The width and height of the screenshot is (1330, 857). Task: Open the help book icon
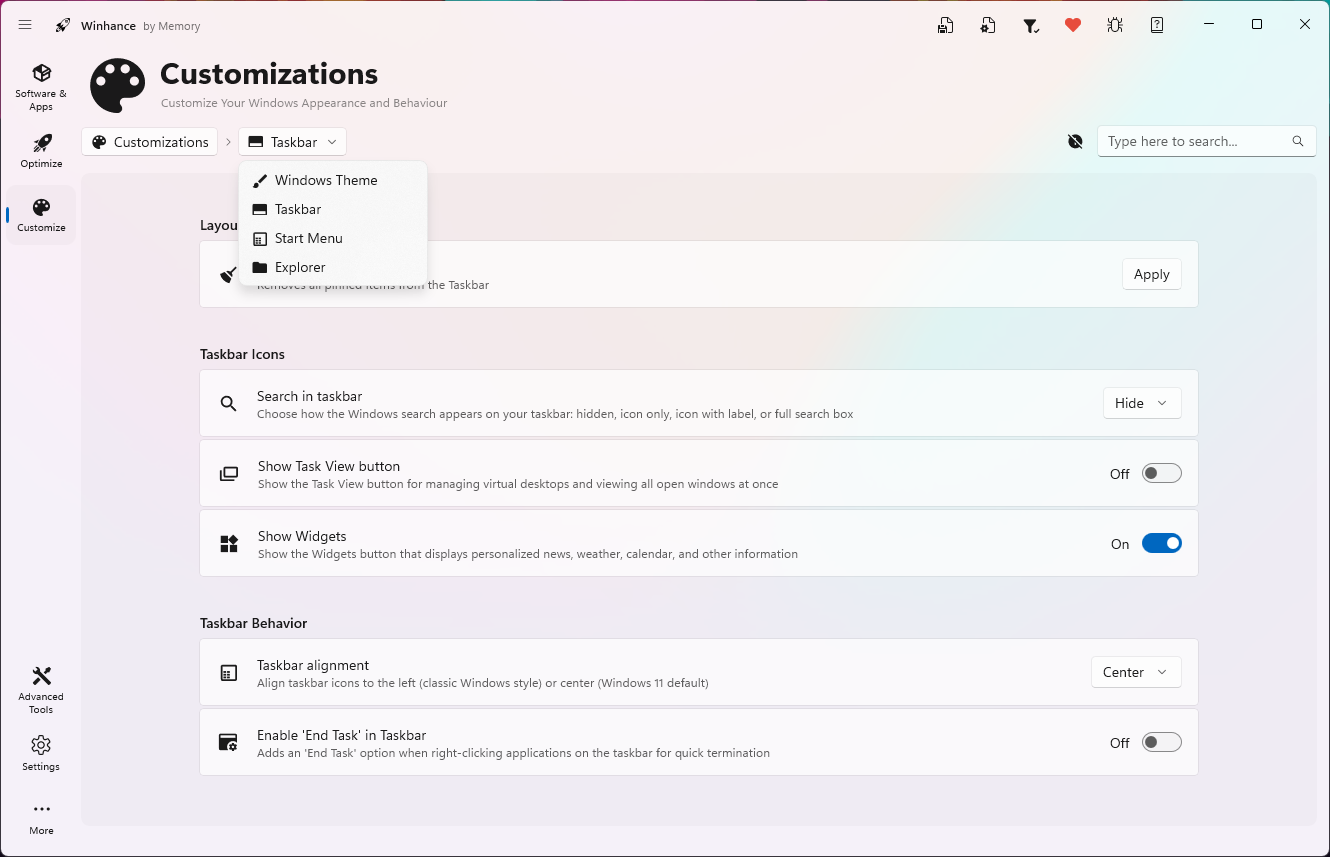1157,25
